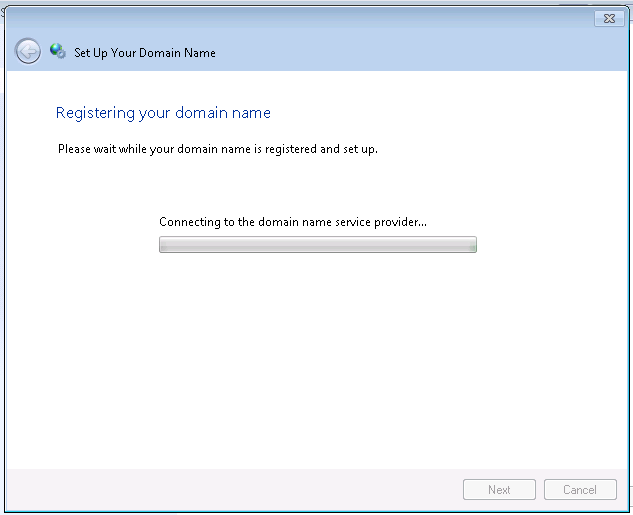Click the blue header band right of the title
The width and height of the screenshot is (633, 515).
click(x=420, y=53)
